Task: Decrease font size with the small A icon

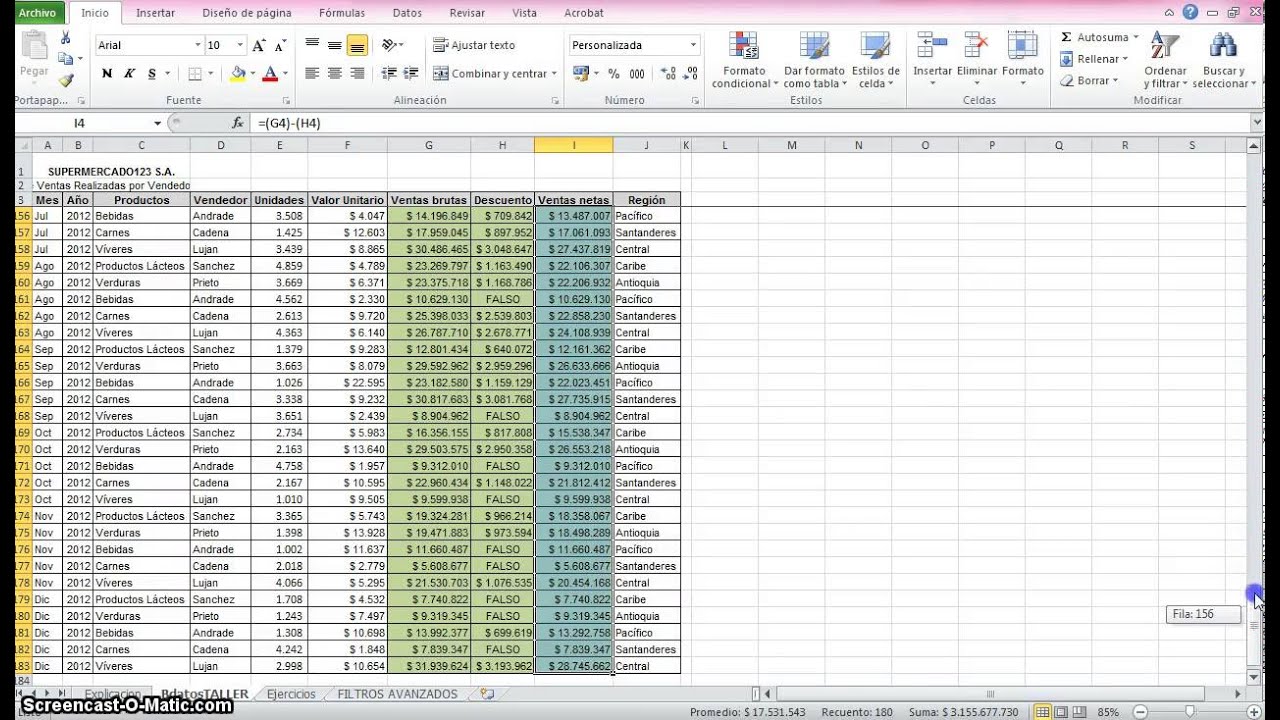Action: (281, 45)
